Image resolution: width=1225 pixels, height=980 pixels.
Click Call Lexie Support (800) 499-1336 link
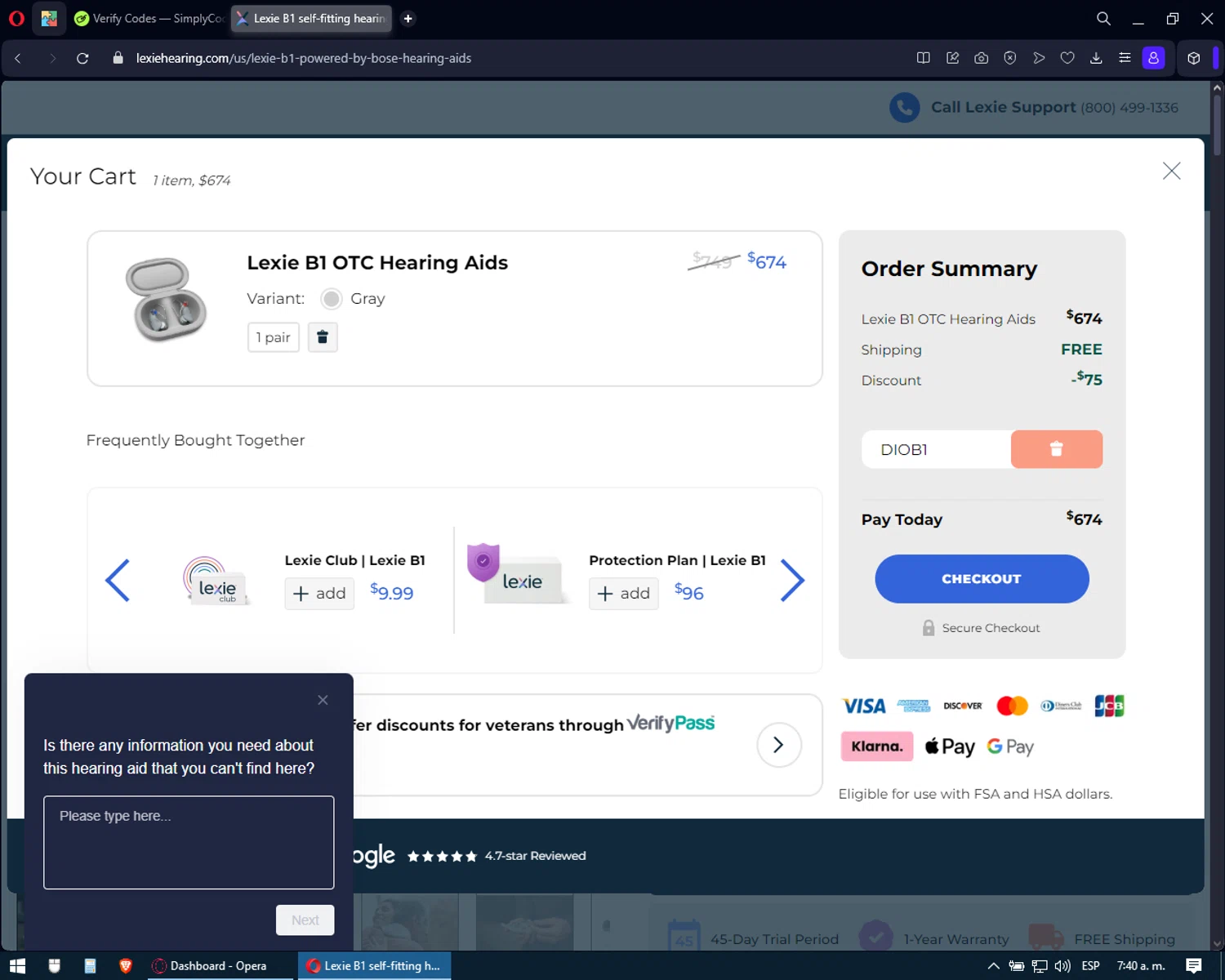click(1054, 107)
